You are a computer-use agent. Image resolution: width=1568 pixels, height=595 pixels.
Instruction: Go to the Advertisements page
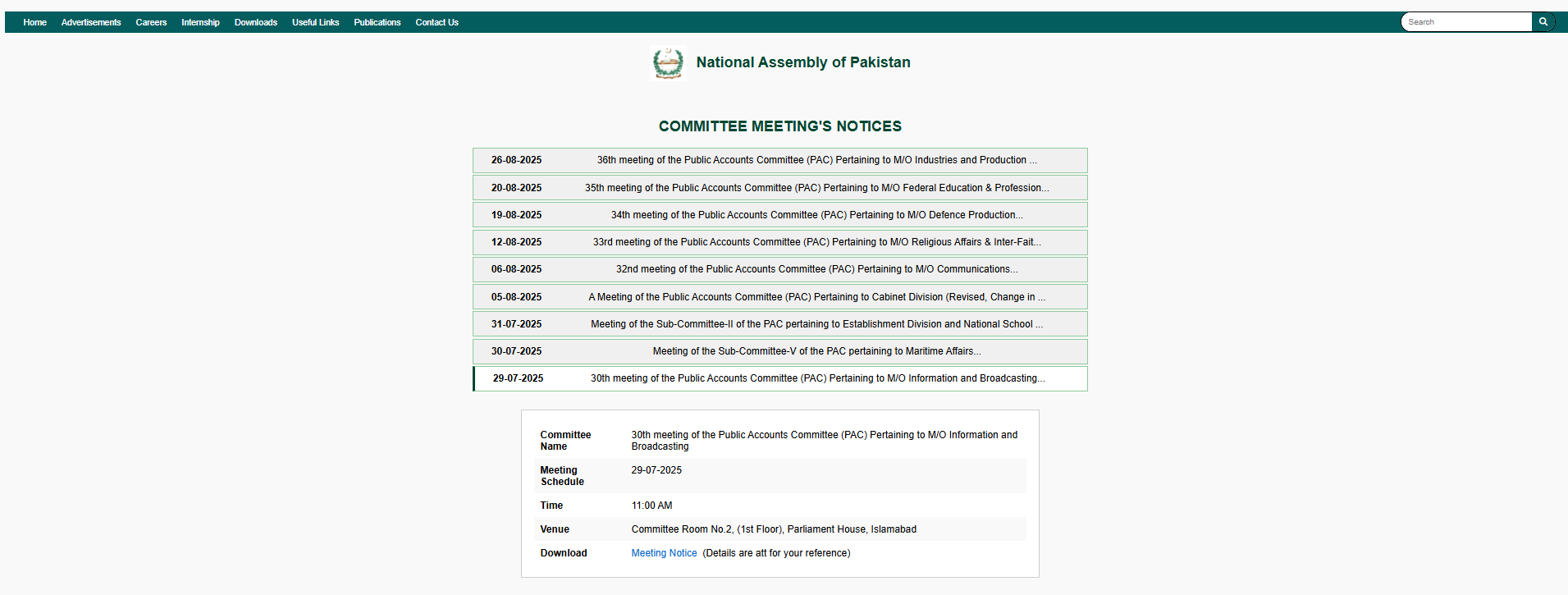[91, 22]
